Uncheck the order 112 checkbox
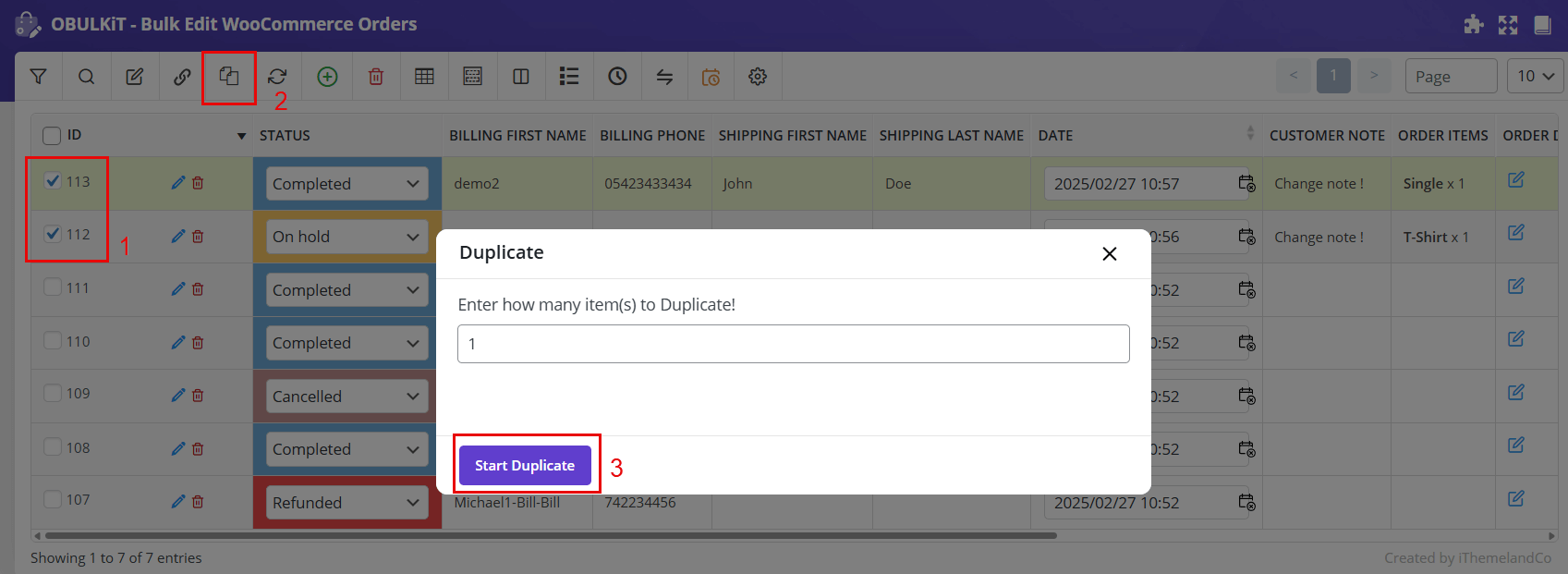 coord(53,234)
